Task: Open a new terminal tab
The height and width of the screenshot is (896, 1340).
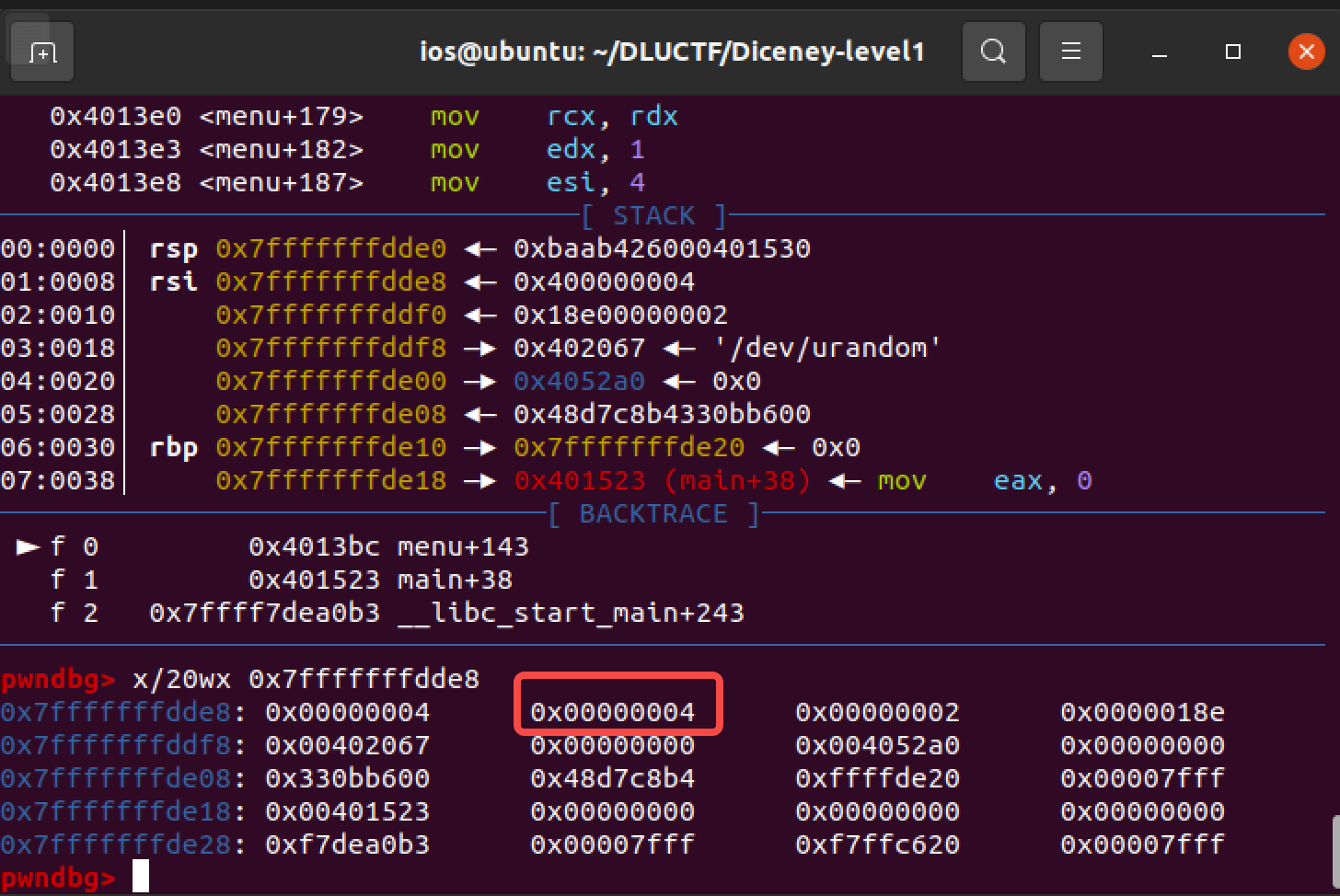Action: click(x=41, y=52)
